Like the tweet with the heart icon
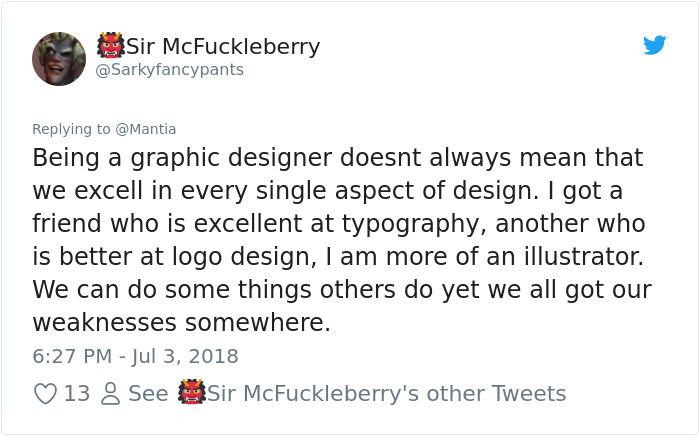 point(46,394)
